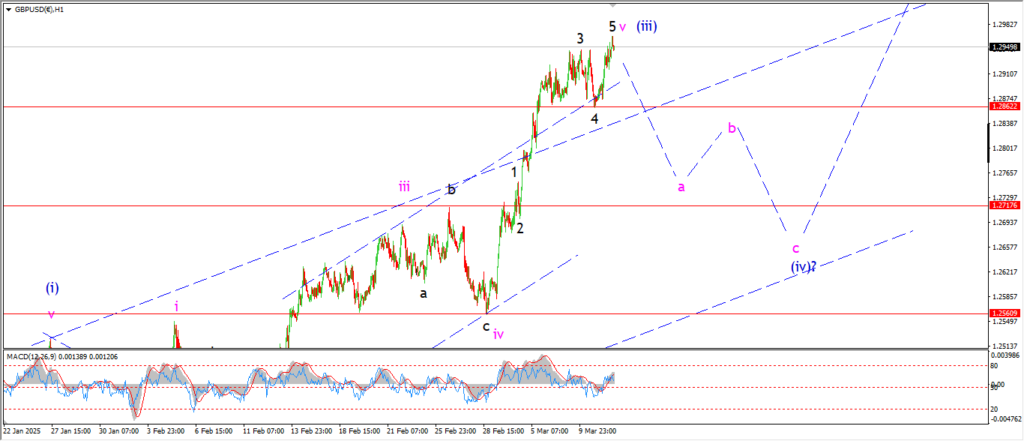
Task: Click the red price tag 1.27176
Action: point(1004,206)
